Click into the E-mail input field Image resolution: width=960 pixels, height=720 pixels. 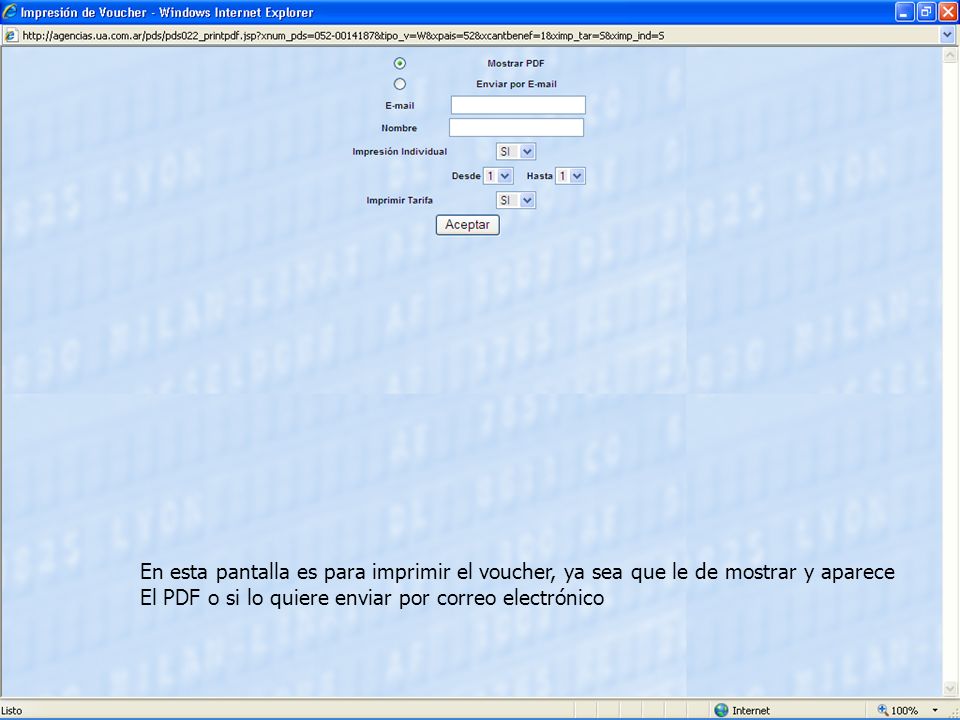click(518, 105)
